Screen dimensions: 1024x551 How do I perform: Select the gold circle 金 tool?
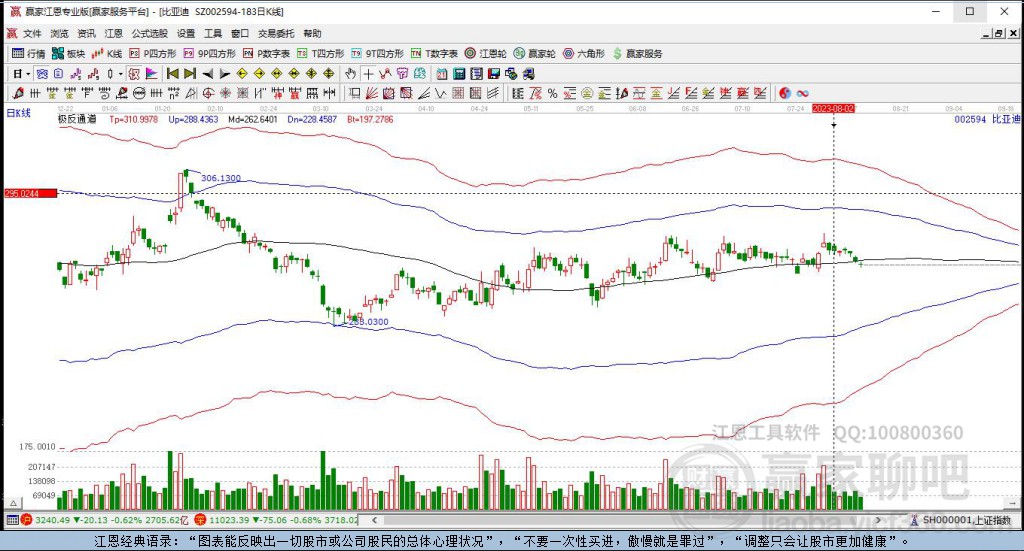click(x=587, y=93)
